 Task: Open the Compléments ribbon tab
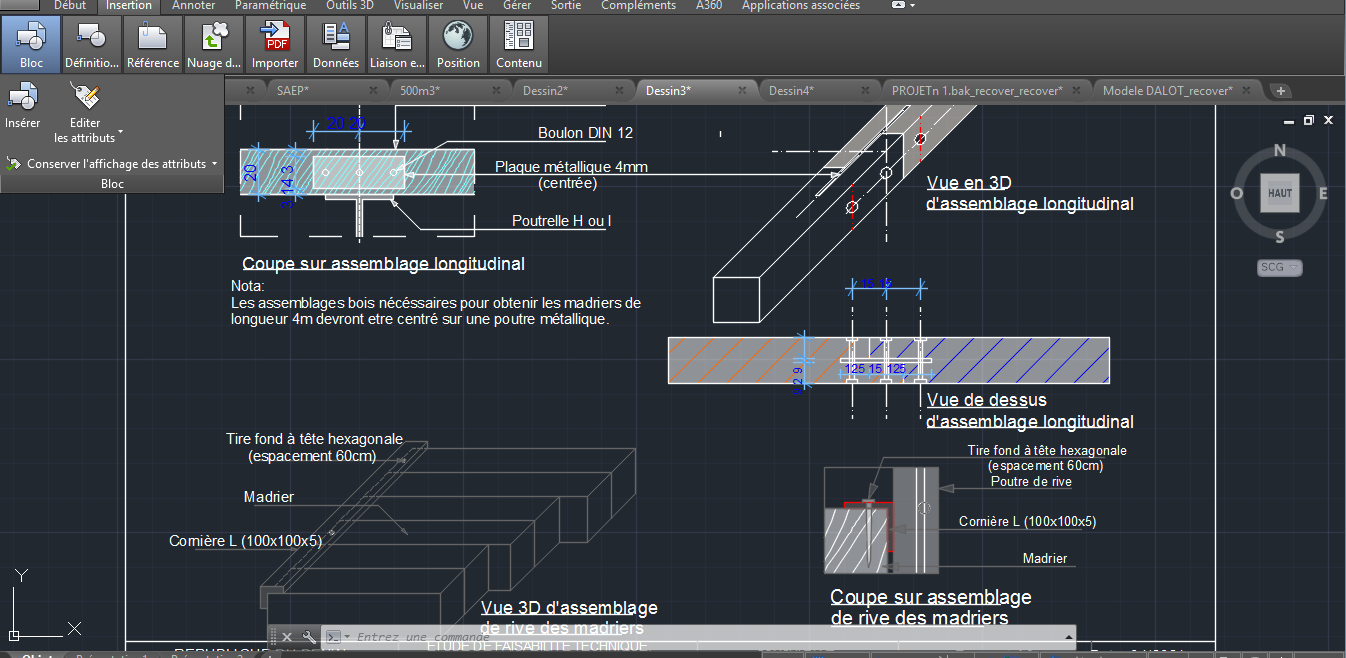point(638,6)
